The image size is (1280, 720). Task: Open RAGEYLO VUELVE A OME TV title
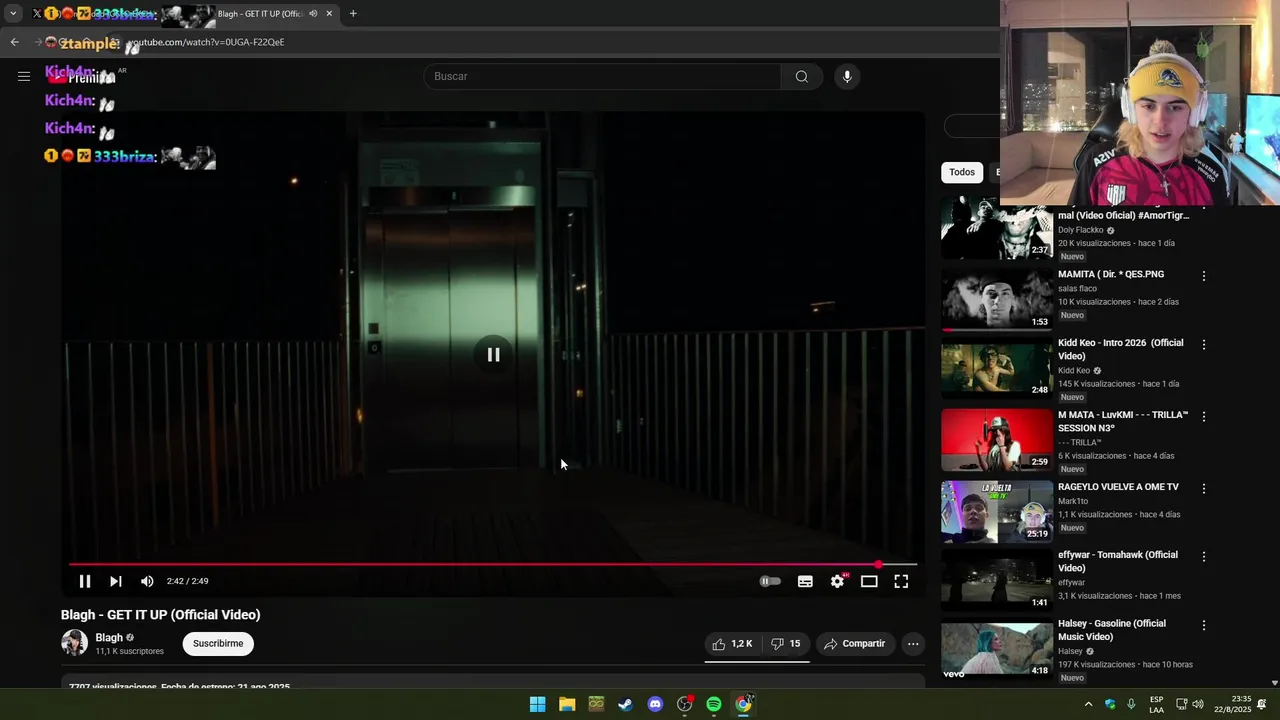[1118, 487]
